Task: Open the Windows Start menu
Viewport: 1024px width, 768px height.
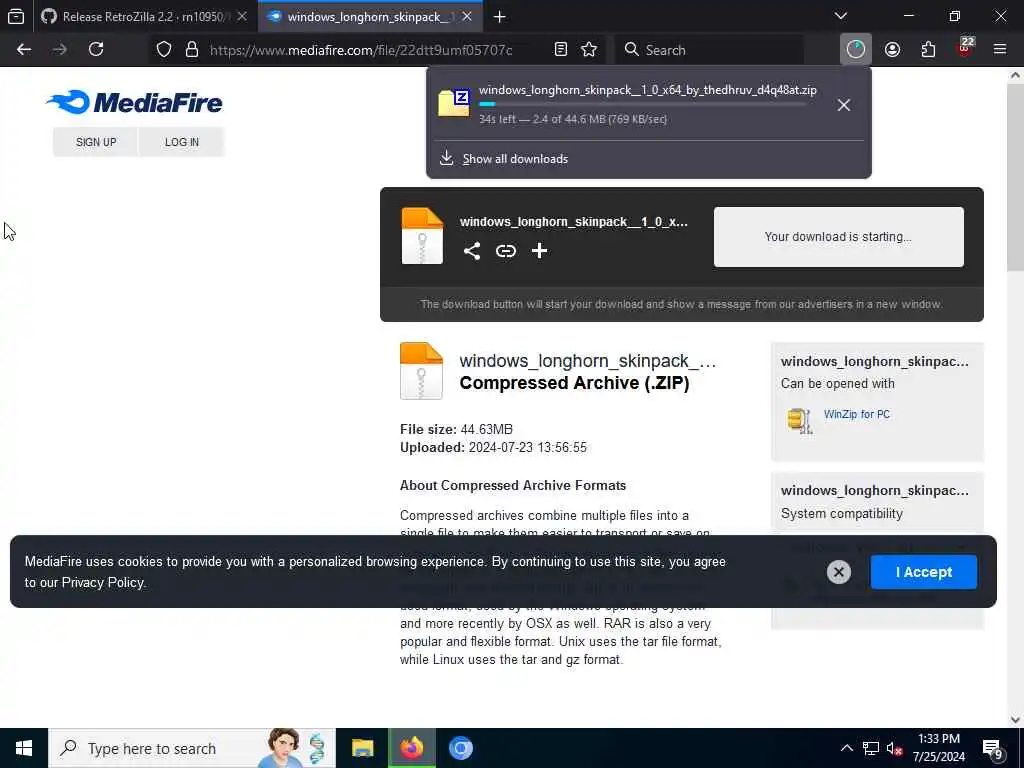Action: 24,748
